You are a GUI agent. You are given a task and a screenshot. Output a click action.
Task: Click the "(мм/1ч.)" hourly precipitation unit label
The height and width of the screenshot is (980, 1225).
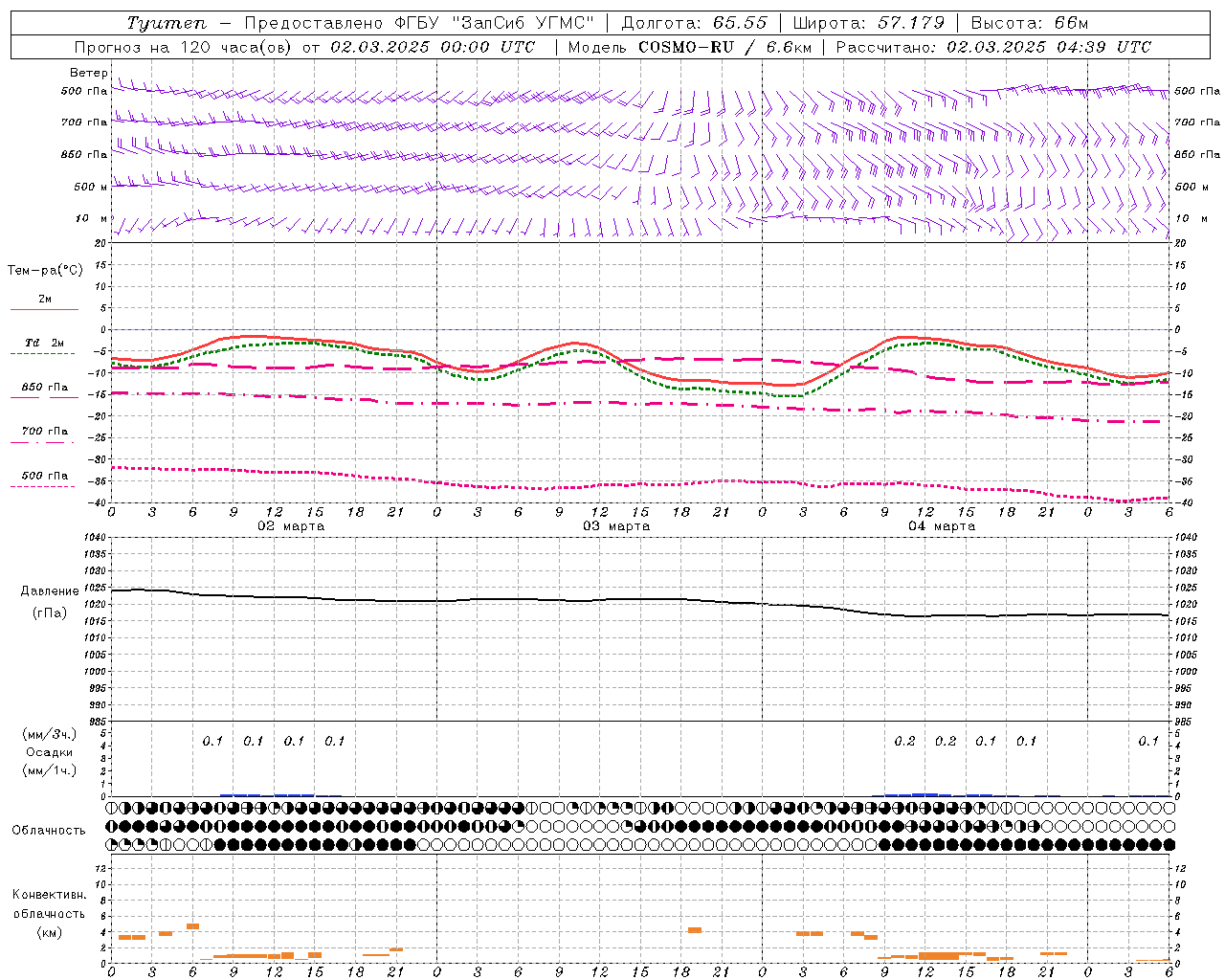[x=50, y=770]
